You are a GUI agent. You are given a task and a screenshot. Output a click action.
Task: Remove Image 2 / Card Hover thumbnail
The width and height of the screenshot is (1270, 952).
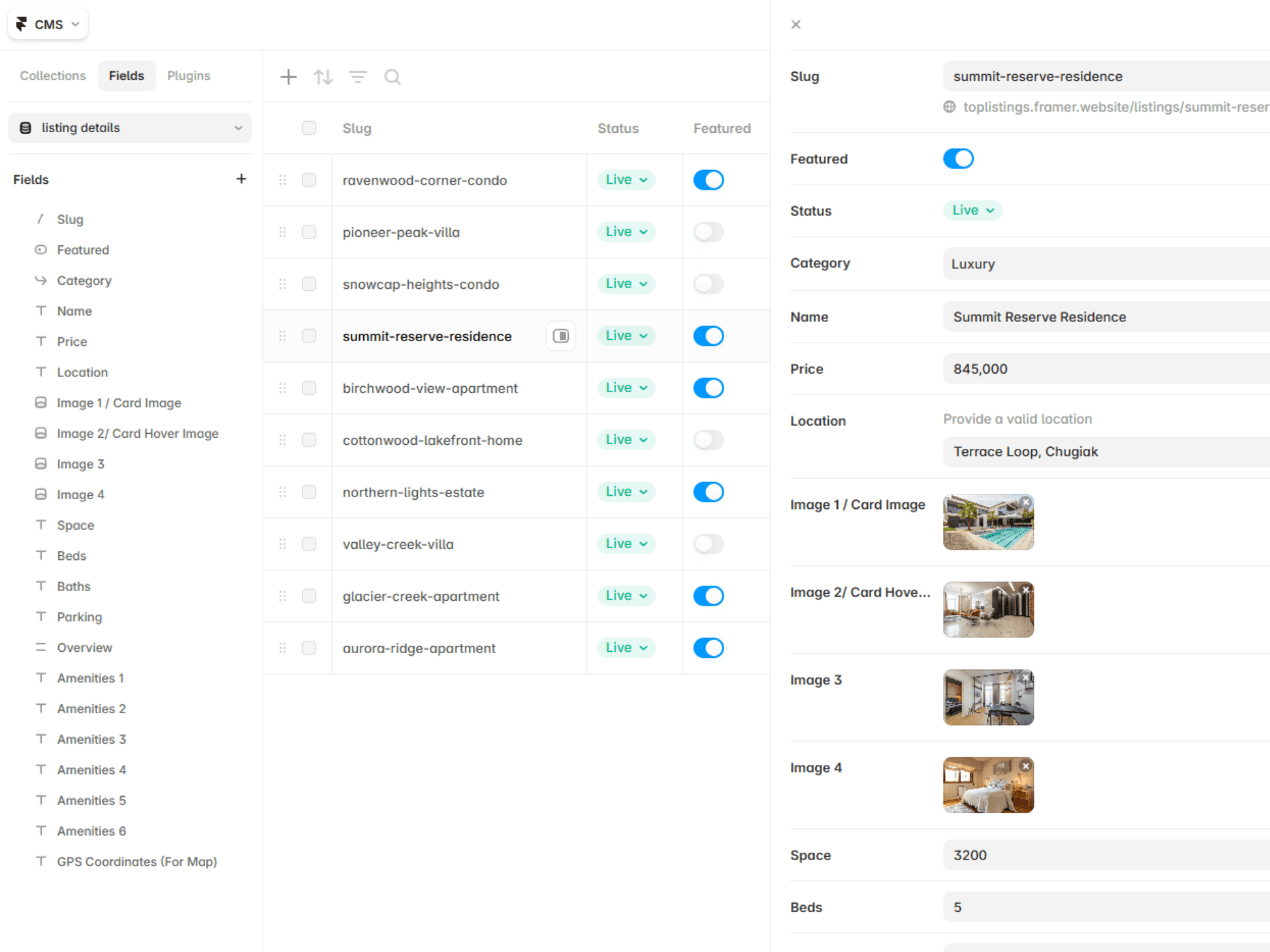point(1026,590)
